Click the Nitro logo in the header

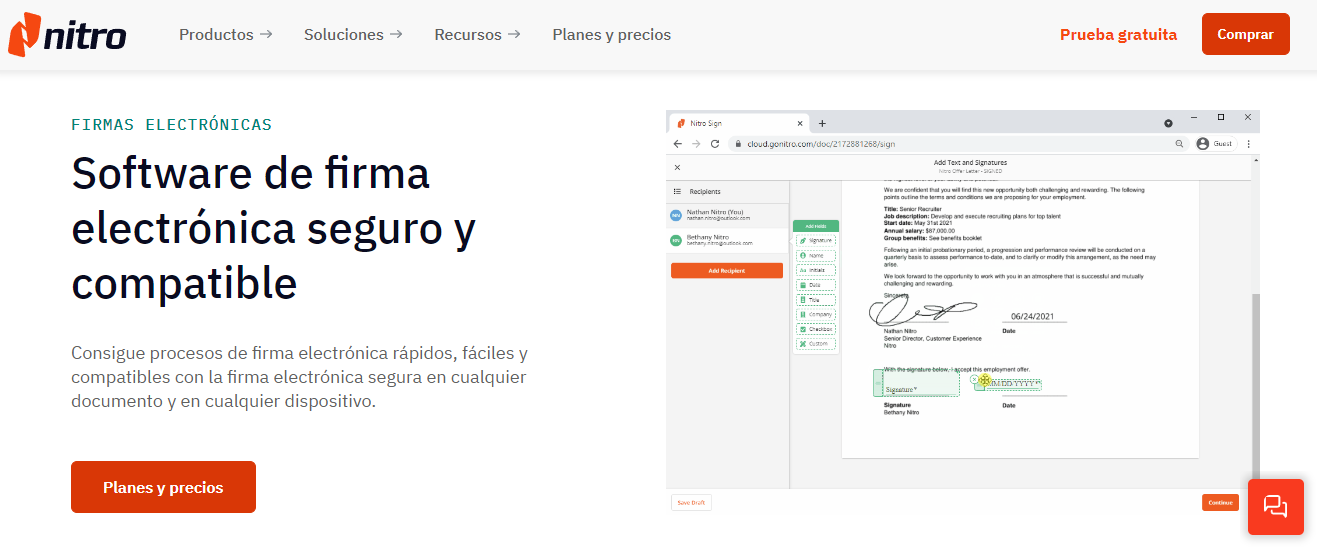click(x=67, y=35)
